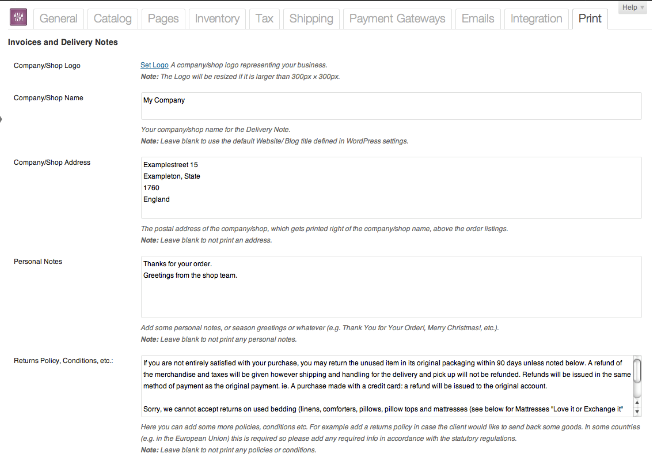Select the Tax tab

click(x=264, y=19)
